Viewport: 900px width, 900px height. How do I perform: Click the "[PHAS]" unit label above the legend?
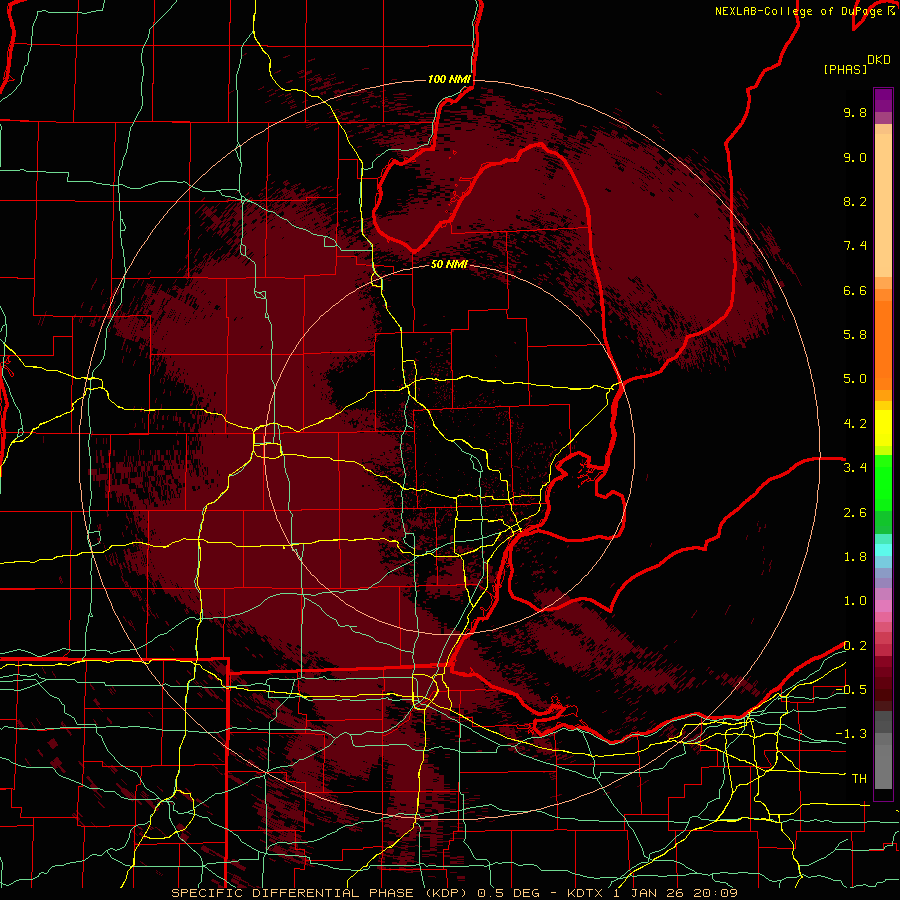pos(845,69)
